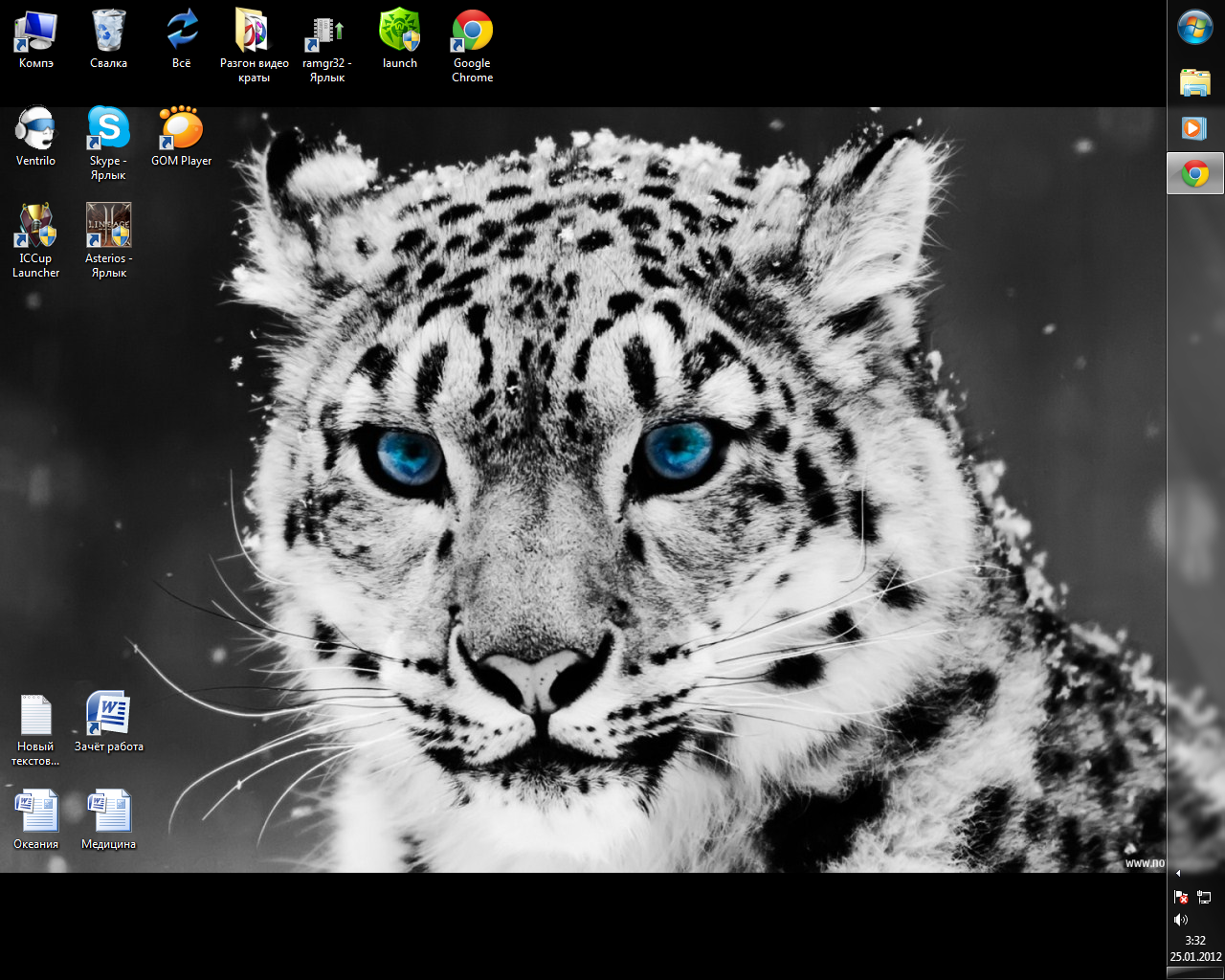Select the label Ventrilo
This screenshot has width=1225, height=980.
[x=36, y=161]
